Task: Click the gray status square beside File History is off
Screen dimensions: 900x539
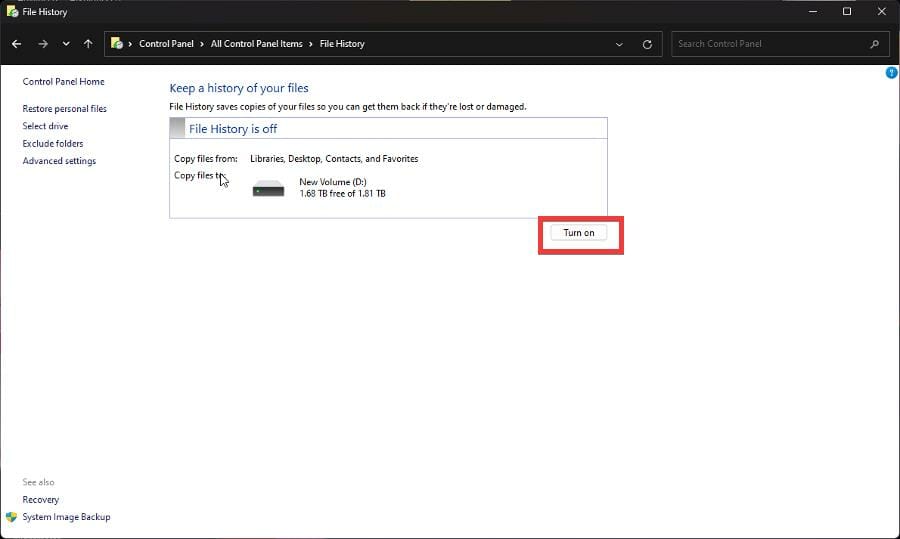Action: [x=177, y=128]
